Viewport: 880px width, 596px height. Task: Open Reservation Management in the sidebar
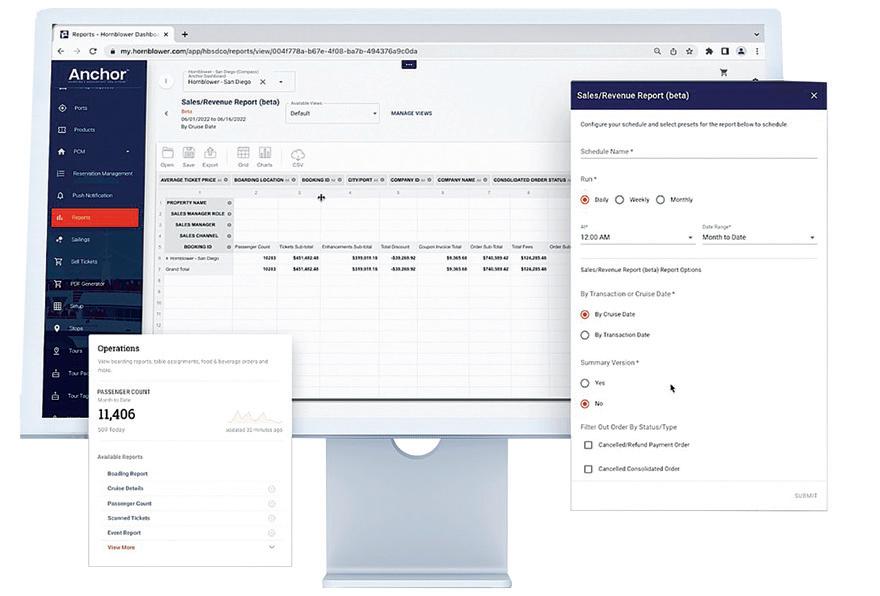click(x=102, y=173)
